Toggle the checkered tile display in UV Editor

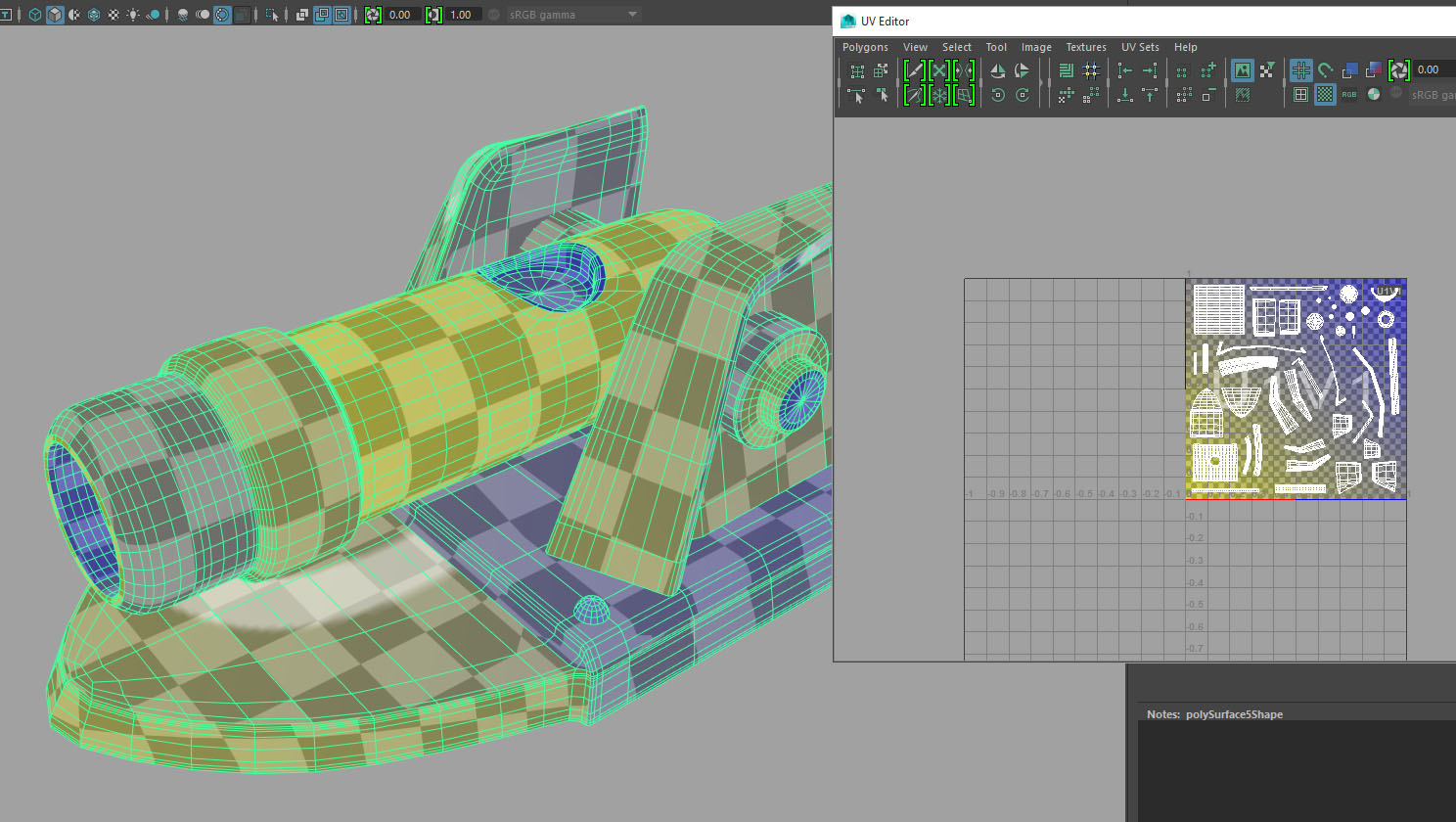tap(1324, 94)
